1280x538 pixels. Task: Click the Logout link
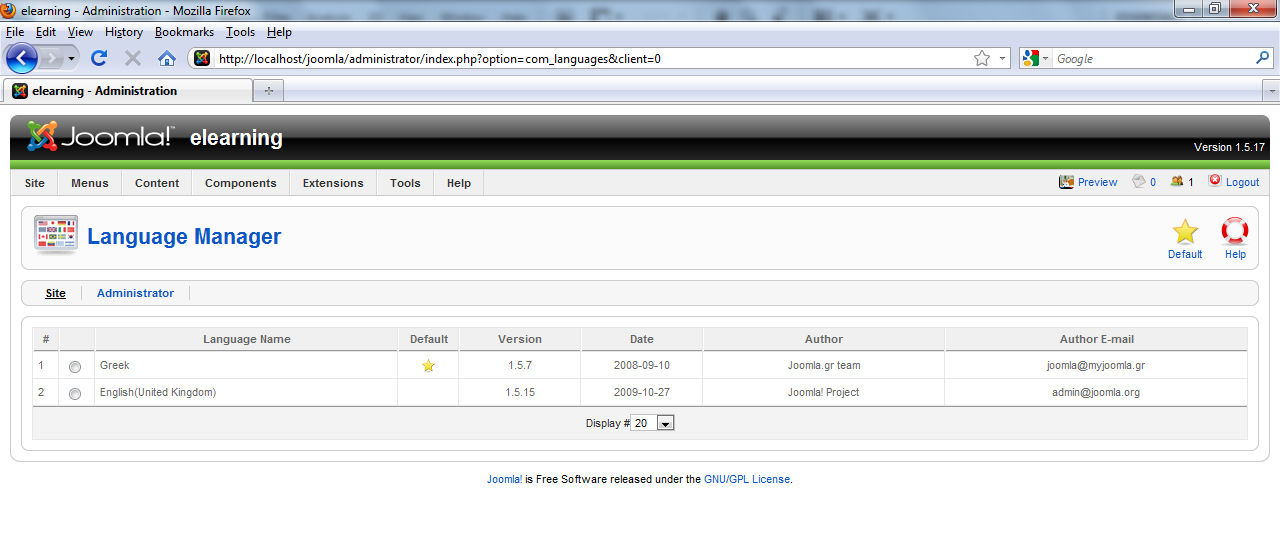[1243, 182]
